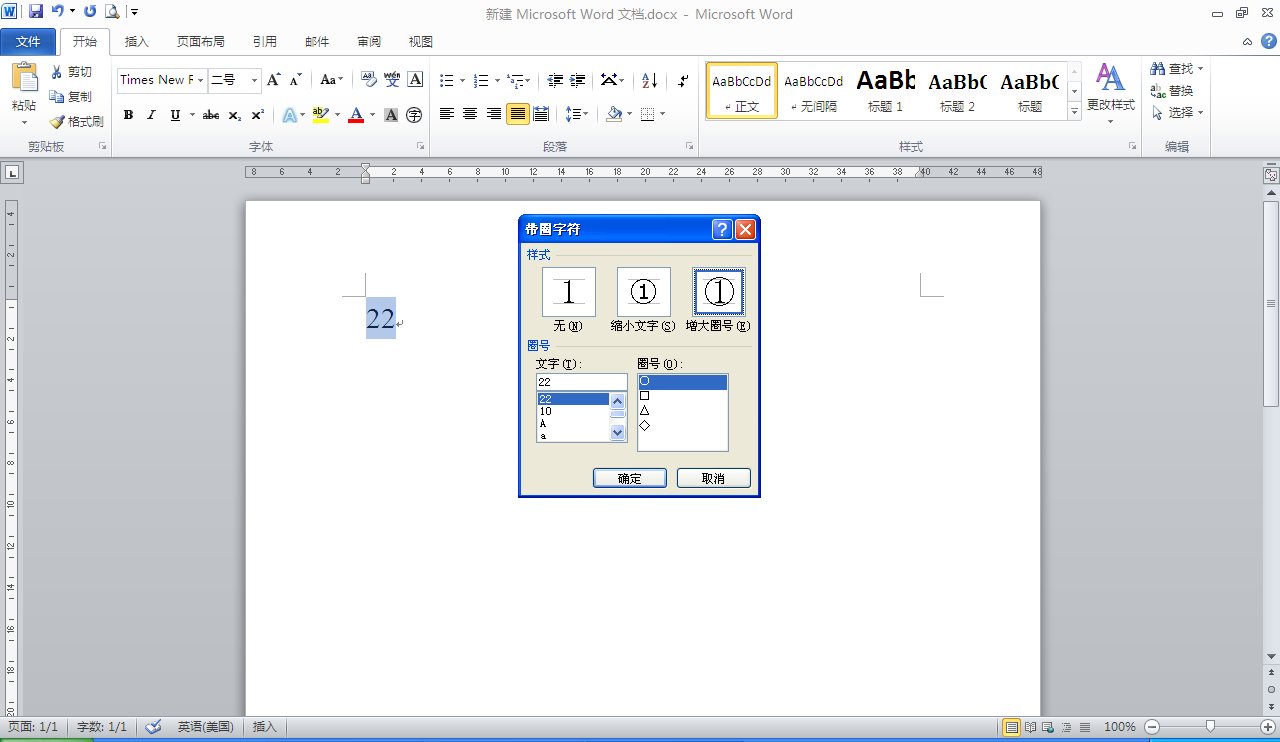Open the 页面布局 ribbon tab
This screenshot has height=742, width=1280.
click(200, 42)
